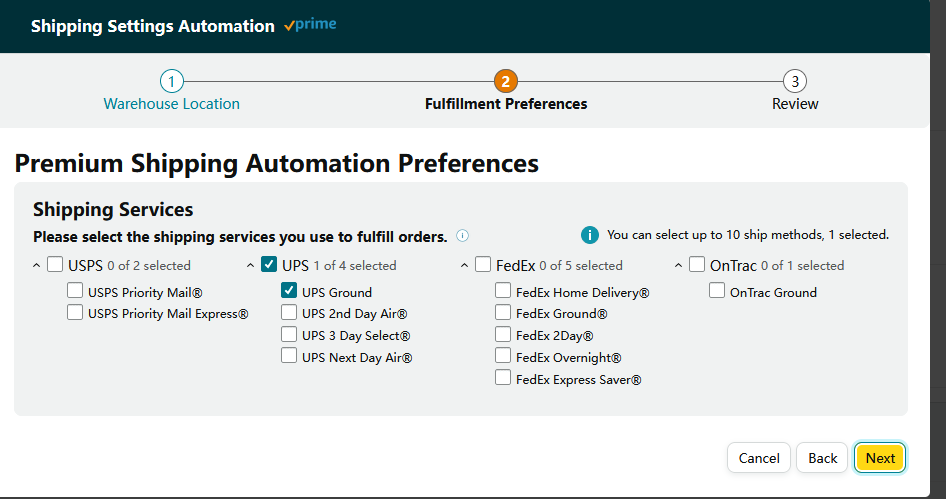Check USPS Priority Mail checkbox
Image resolution: width=946 pixels, height=499 pixels.
[75, 290]
